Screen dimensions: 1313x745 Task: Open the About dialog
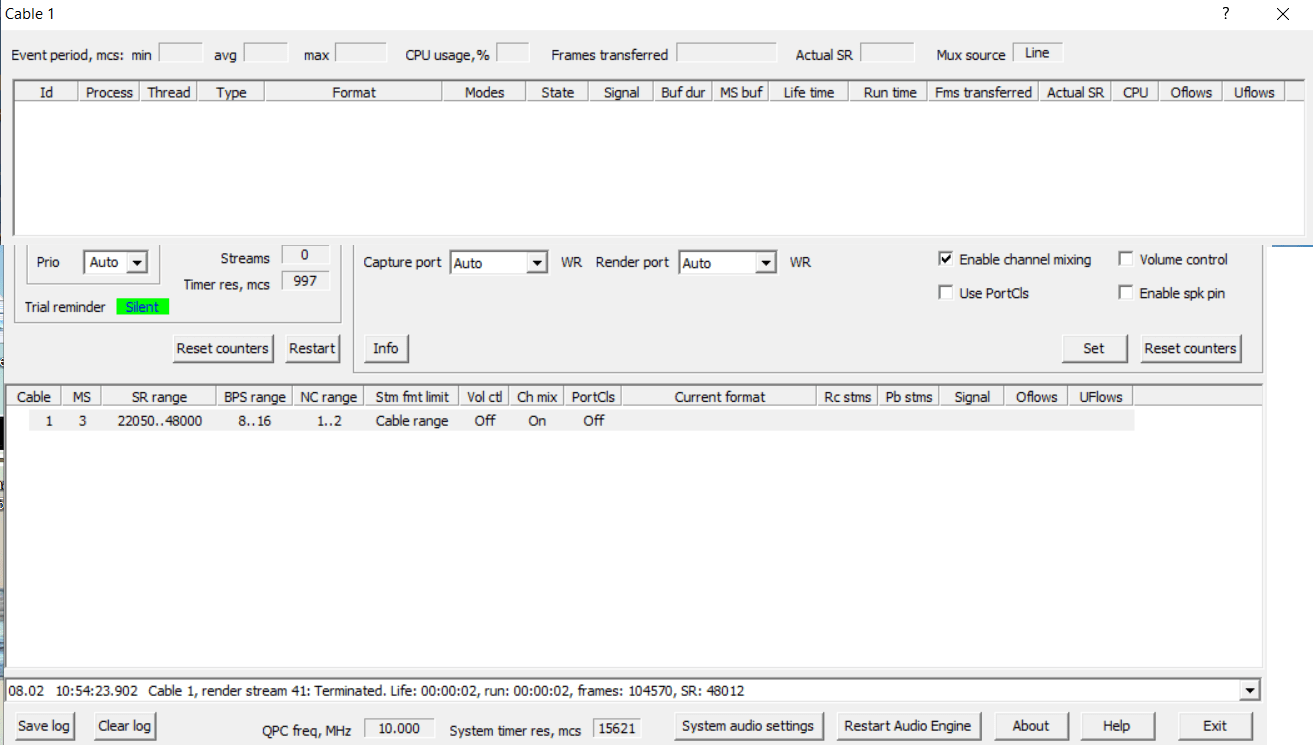[x=1031, y=725]
